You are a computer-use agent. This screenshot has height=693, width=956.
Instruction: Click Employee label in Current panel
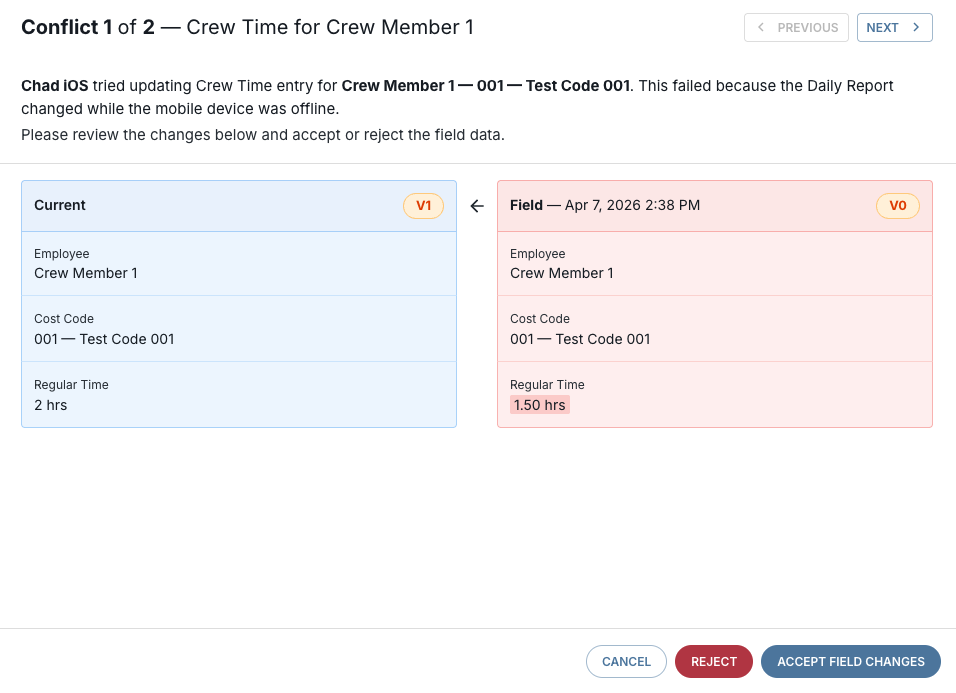pos(62,254)
